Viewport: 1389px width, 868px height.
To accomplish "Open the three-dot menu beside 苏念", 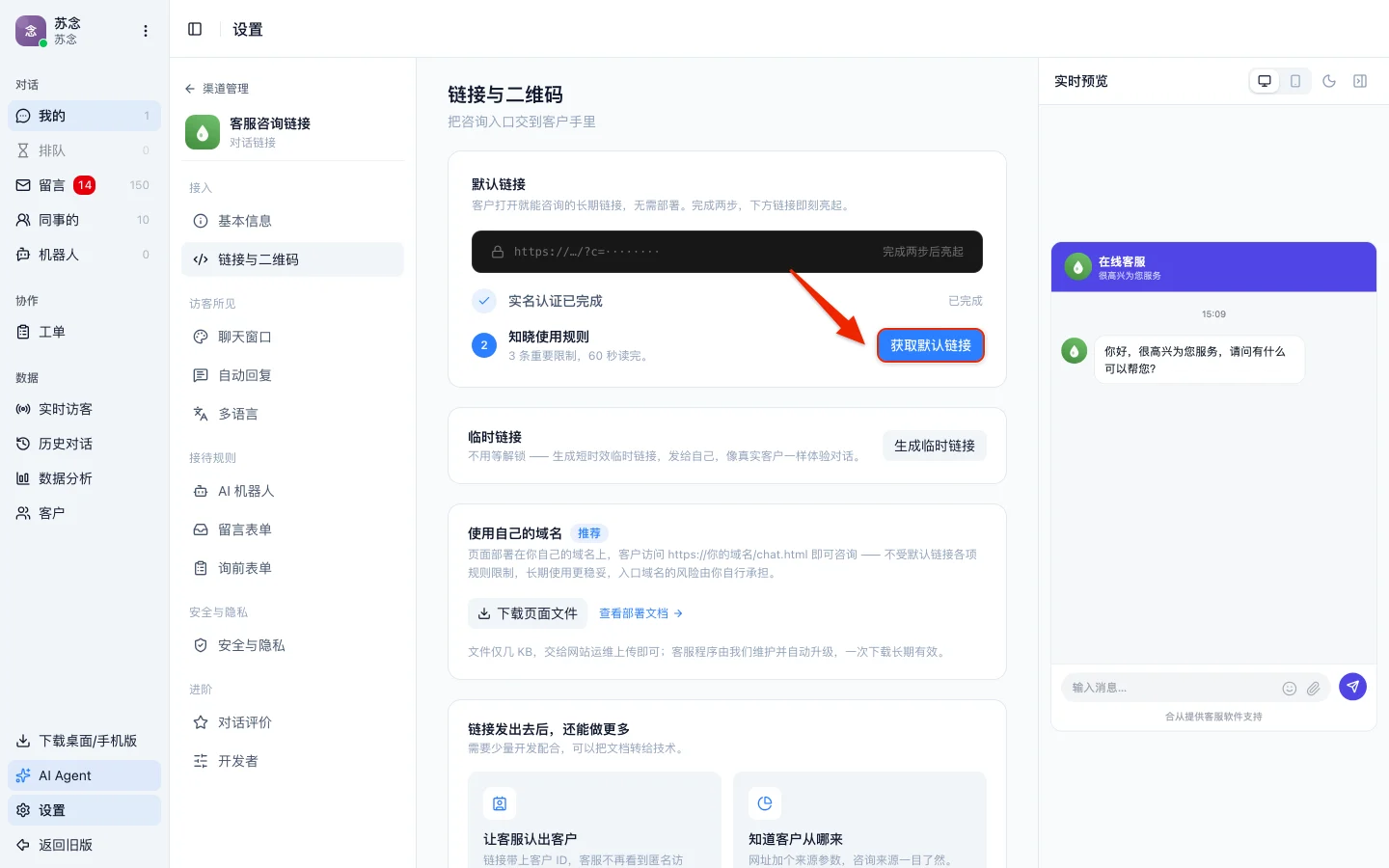I will click(x=146, y=31).
